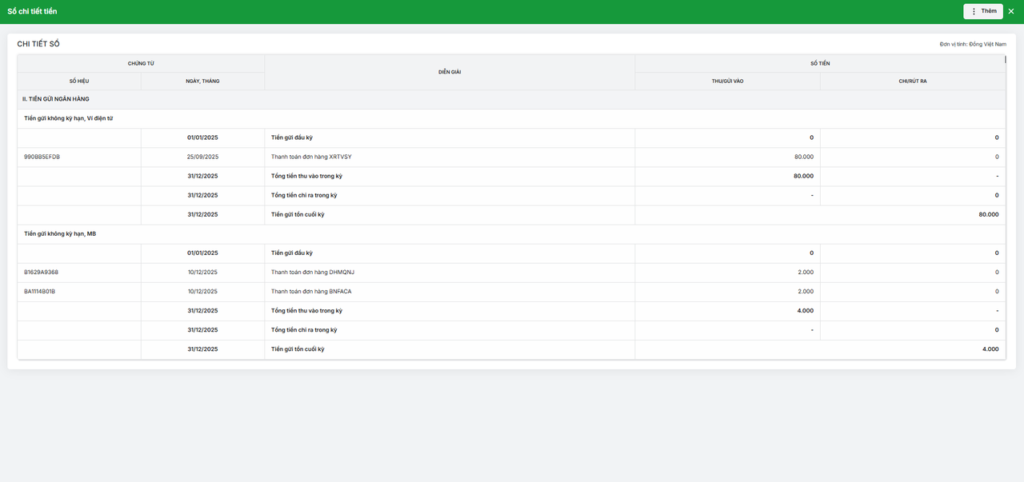The height and width of the screenshot is (482, 1024).
Task: Click the 25/09/2025 date cell
Action: [202, 157]
